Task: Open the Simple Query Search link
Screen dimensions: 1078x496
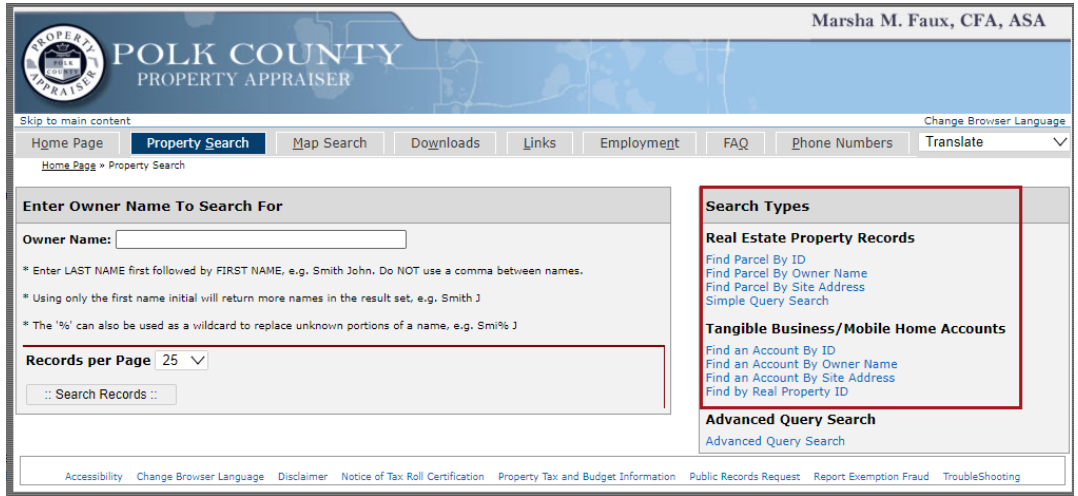Action: point(767,301)
